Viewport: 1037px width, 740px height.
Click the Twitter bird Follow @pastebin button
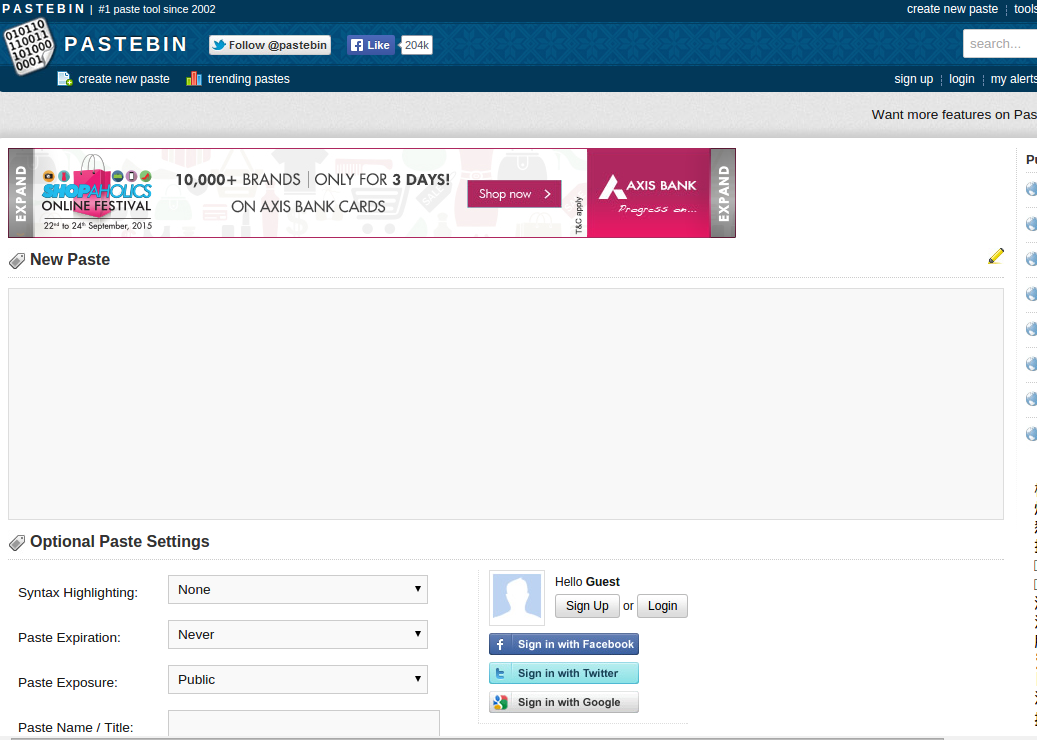click(x=270, y=45)
